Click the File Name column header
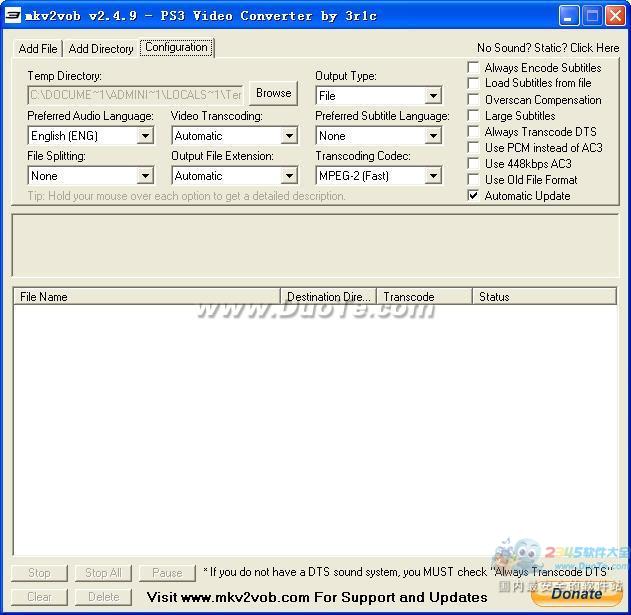631x615 pixels. [146, 297]
